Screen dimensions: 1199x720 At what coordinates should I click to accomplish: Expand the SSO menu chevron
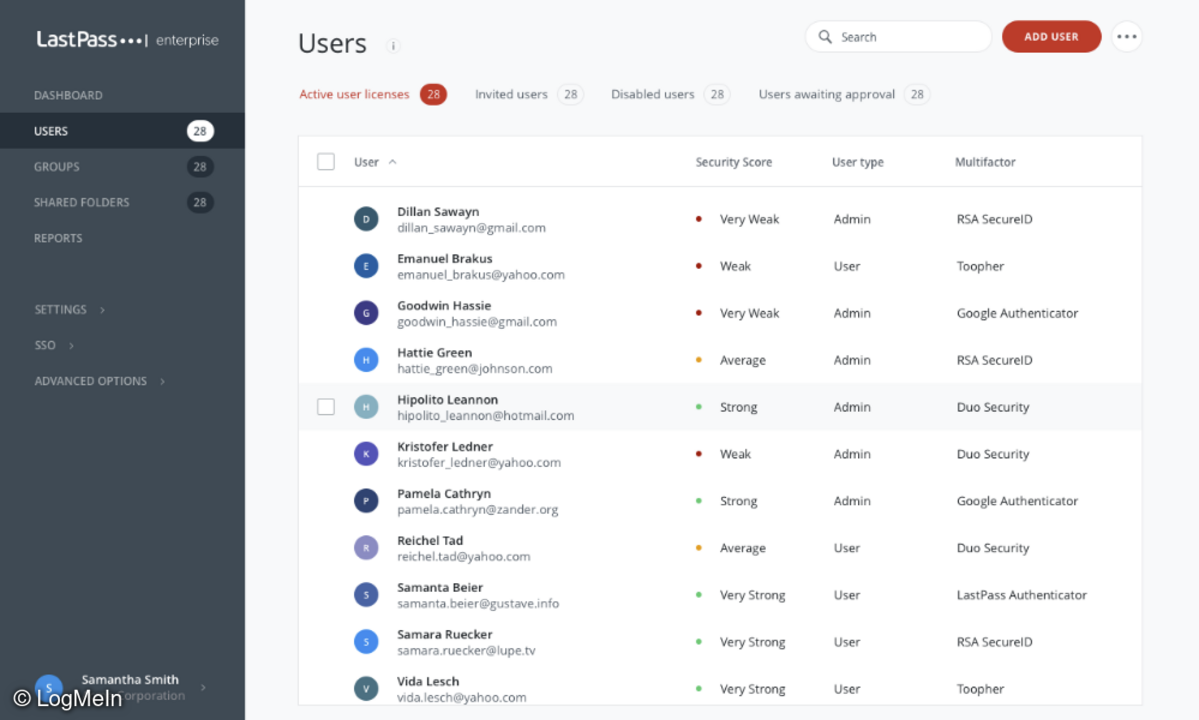pos(71,345)
